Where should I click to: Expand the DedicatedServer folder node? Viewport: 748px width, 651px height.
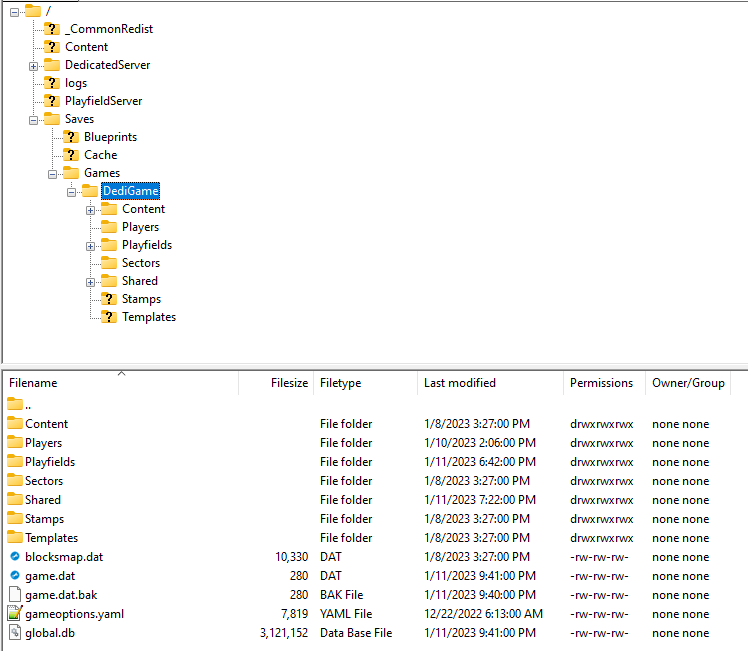coord(33,66)
